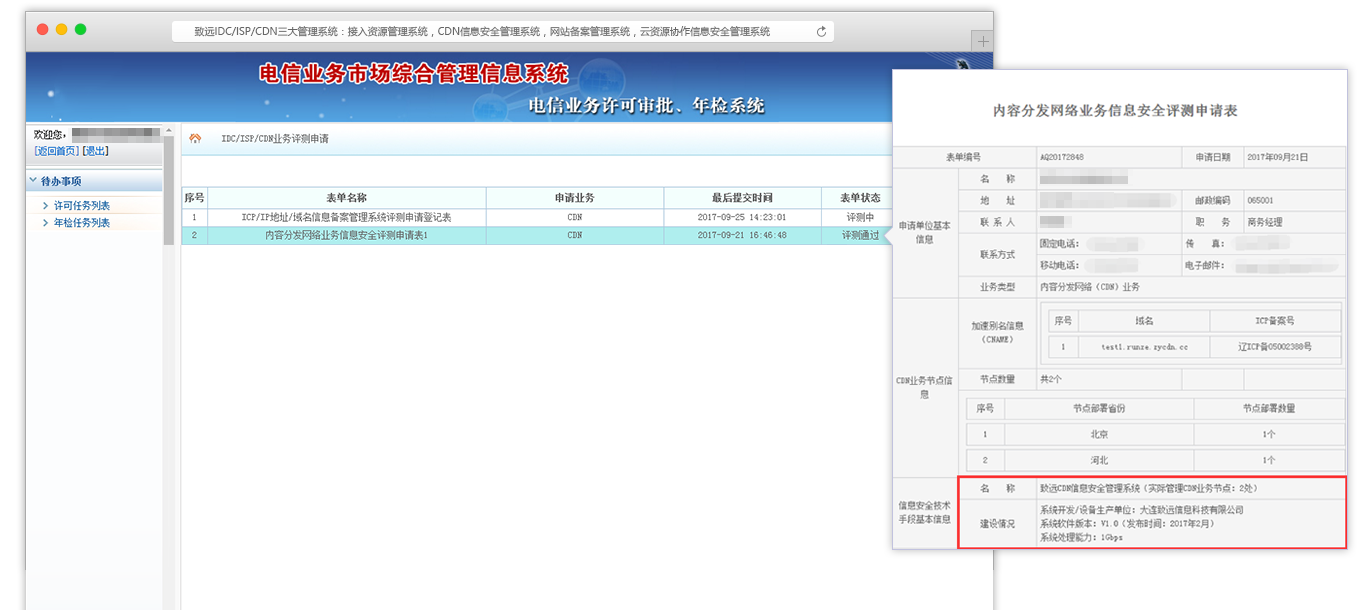
Task: Reload the page with the refresh icon
Action: [x=821, y=32]
